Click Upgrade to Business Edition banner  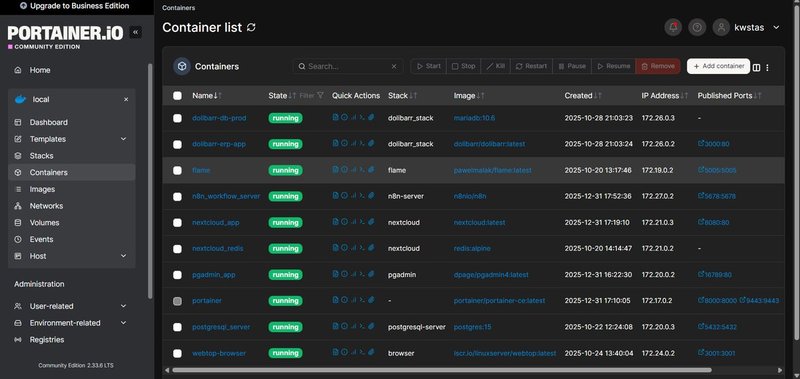(x=74, y=6)
